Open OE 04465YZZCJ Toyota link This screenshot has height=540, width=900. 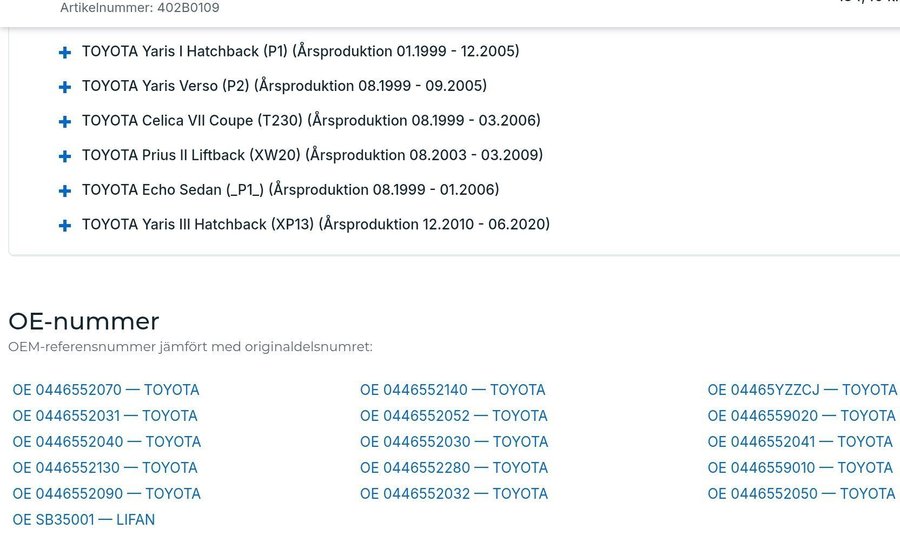click(x=802, y=390)
